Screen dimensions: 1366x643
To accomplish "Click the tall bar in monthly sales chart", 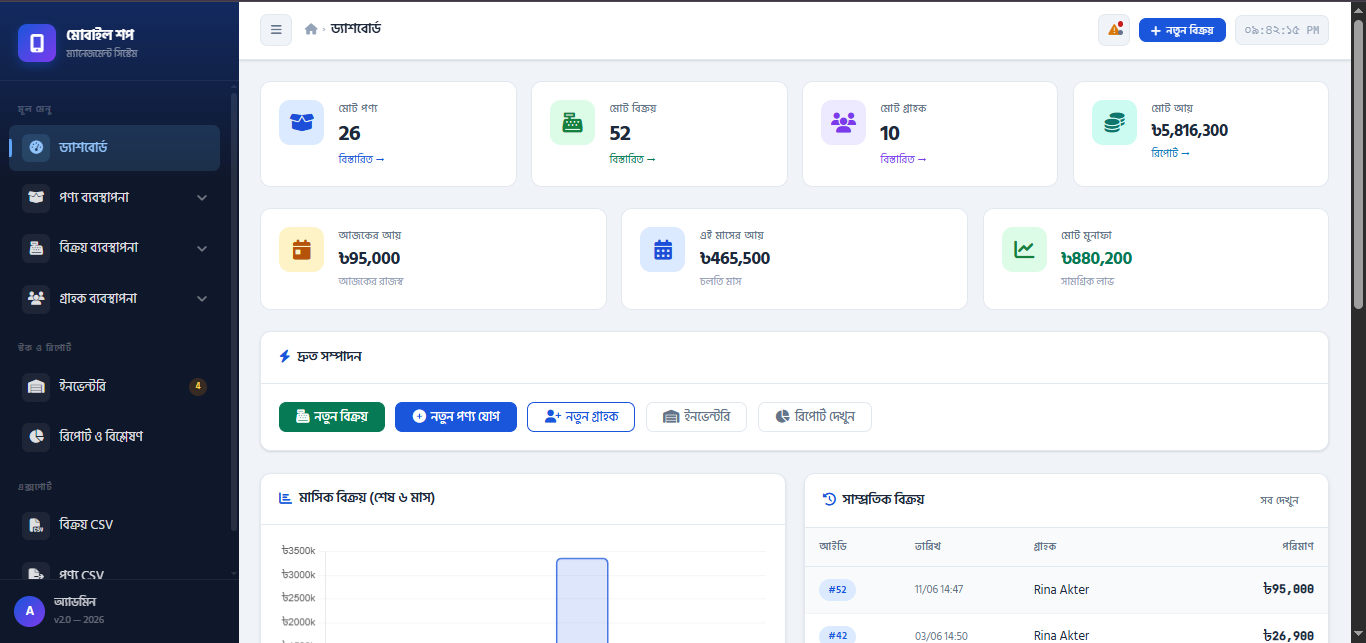I will tap(582, 600).
